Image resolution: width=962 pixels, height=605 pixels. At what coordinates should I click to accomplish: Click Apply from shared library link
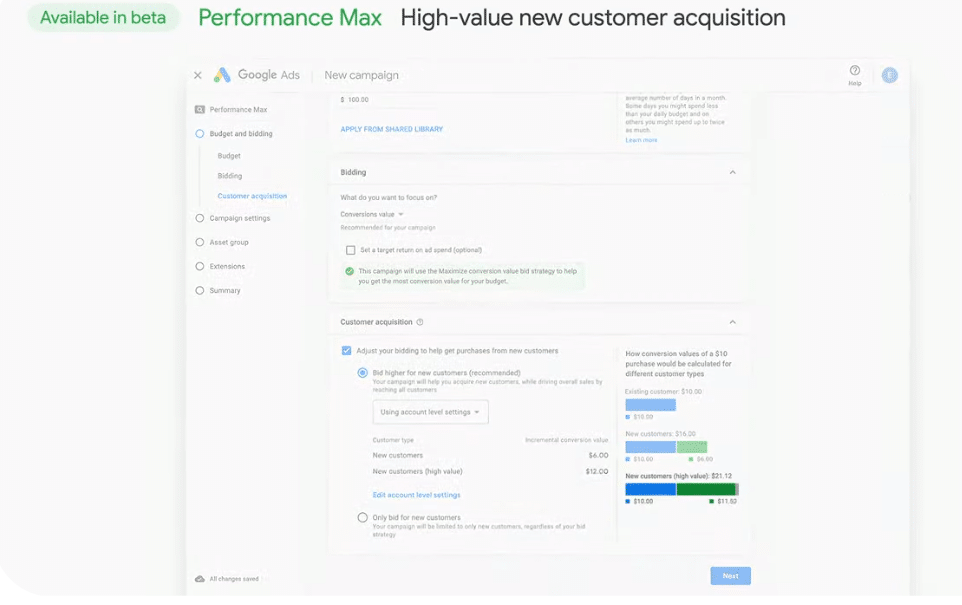(x=391, y=129)
